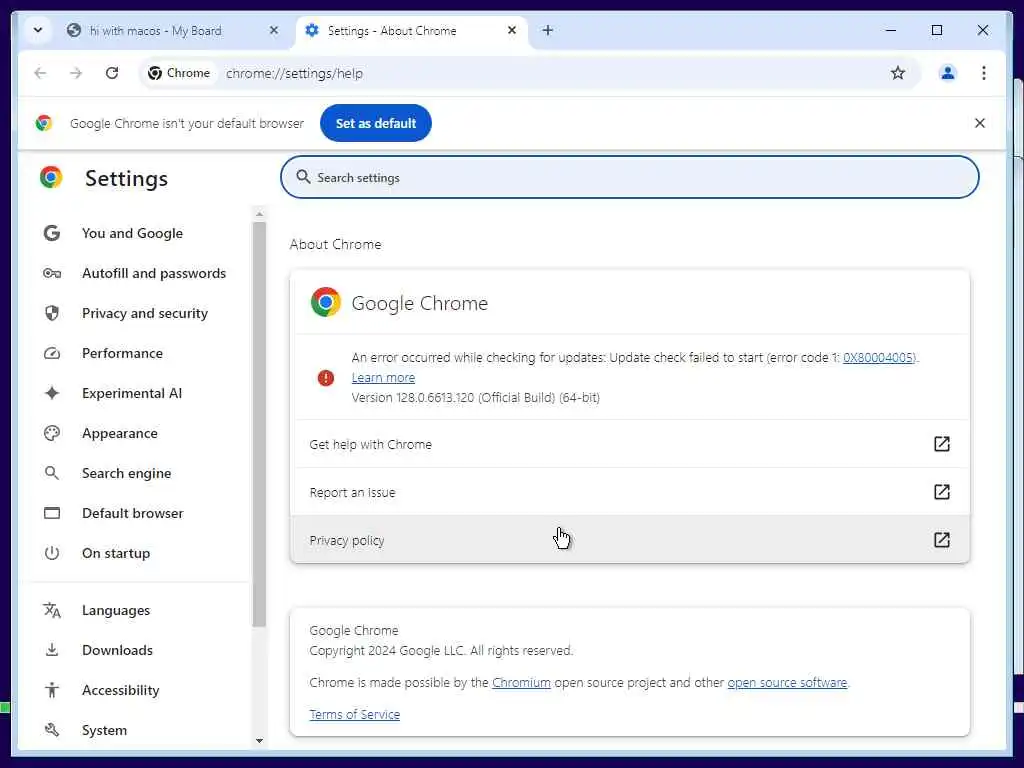Image resolution: width=1024 pixels, height=768 pixels.
Task: Click the key icon for Autofill
Action: (x=52, y=273)
